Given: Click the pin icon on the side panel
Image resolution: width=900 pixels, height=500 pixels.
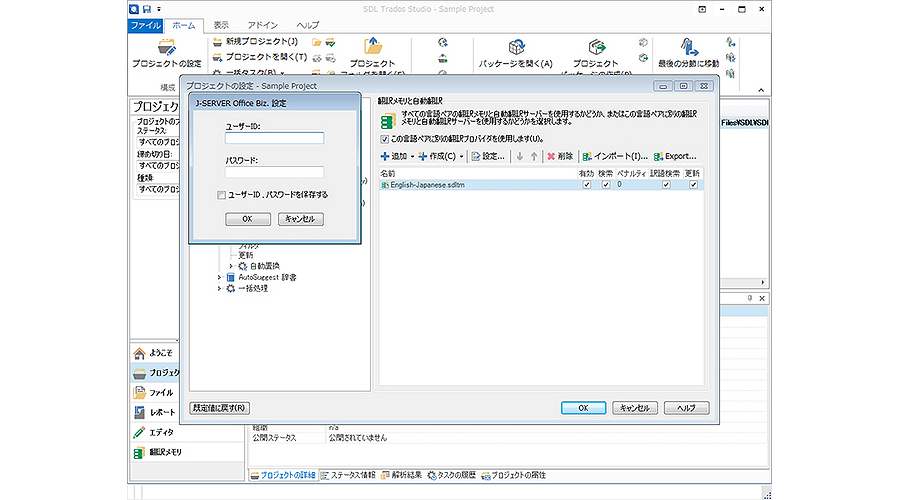Looking at the screenshot, I should tap(750, 299).
